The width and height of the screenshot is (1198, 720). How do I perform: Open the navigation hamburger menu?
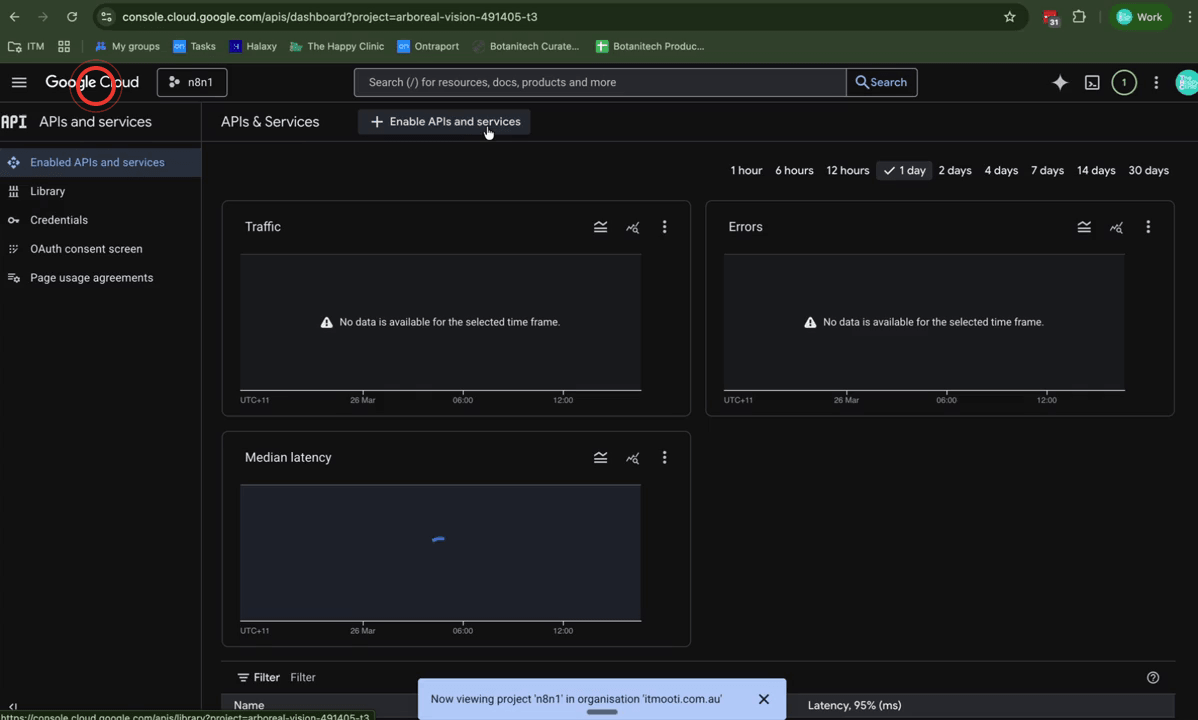18,82
